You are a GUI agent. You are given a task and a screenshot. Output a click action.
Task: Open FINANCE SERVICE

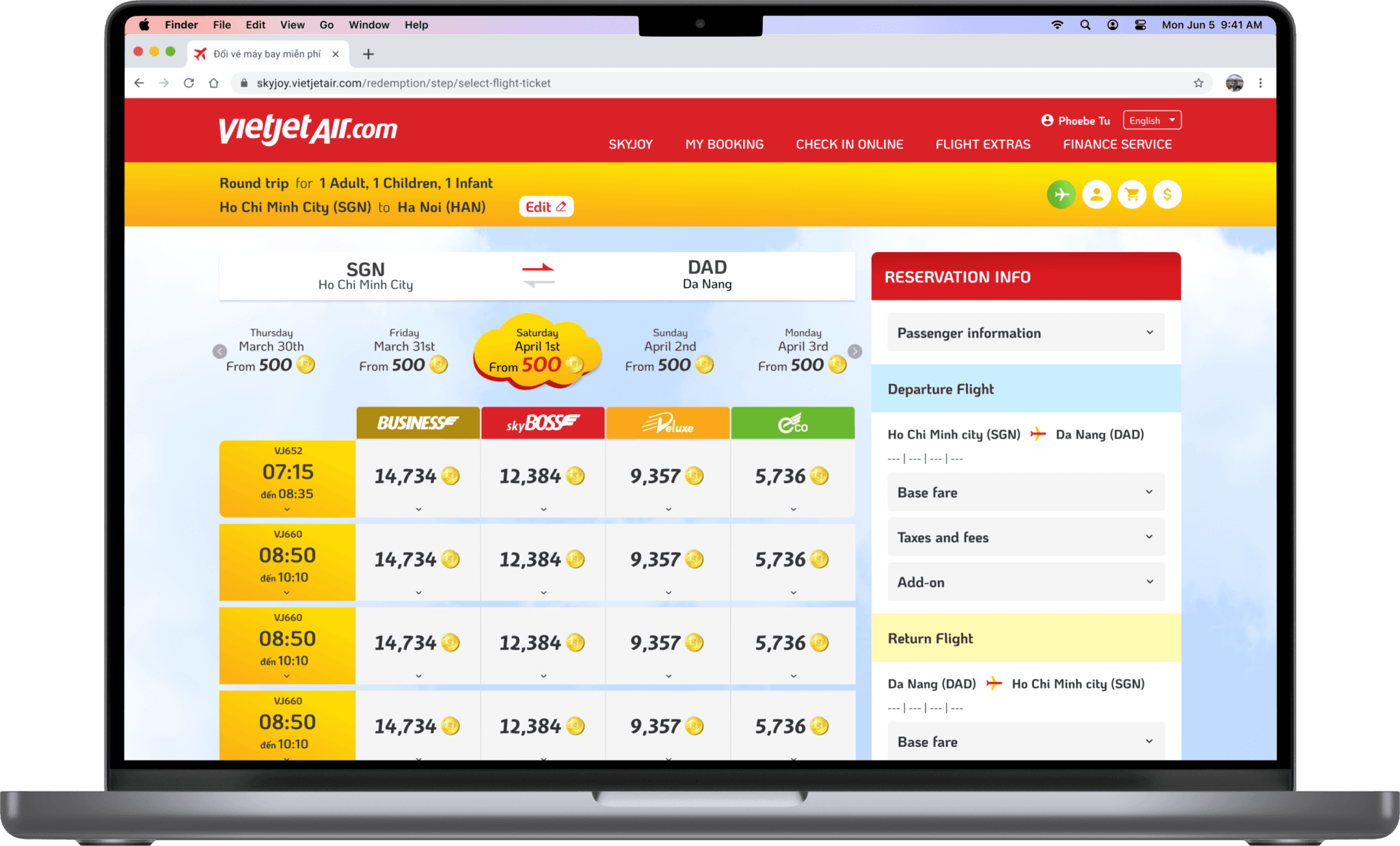[1117, 144]
